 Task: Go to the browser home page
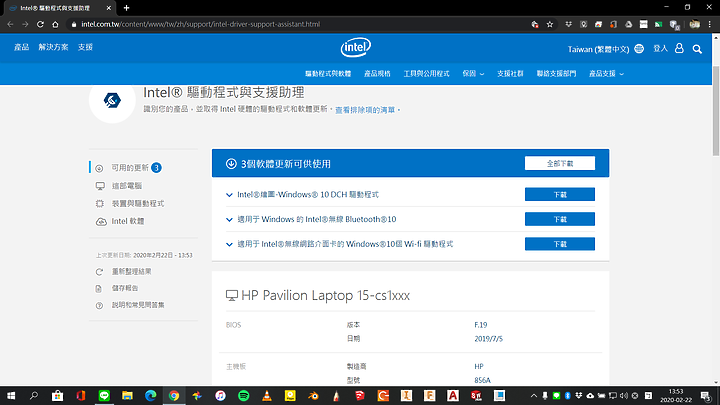pyautogui.click(x=55, y=24)
